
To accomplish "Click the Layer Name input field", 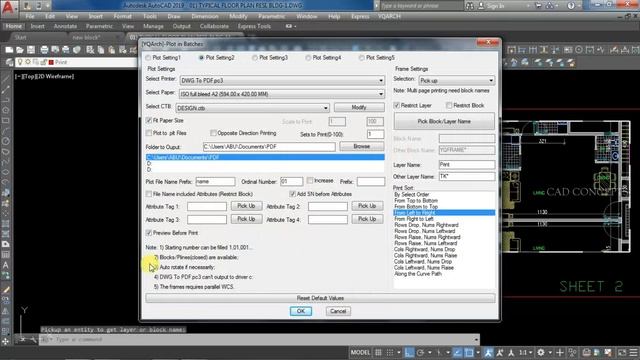I will click(467, 164).
